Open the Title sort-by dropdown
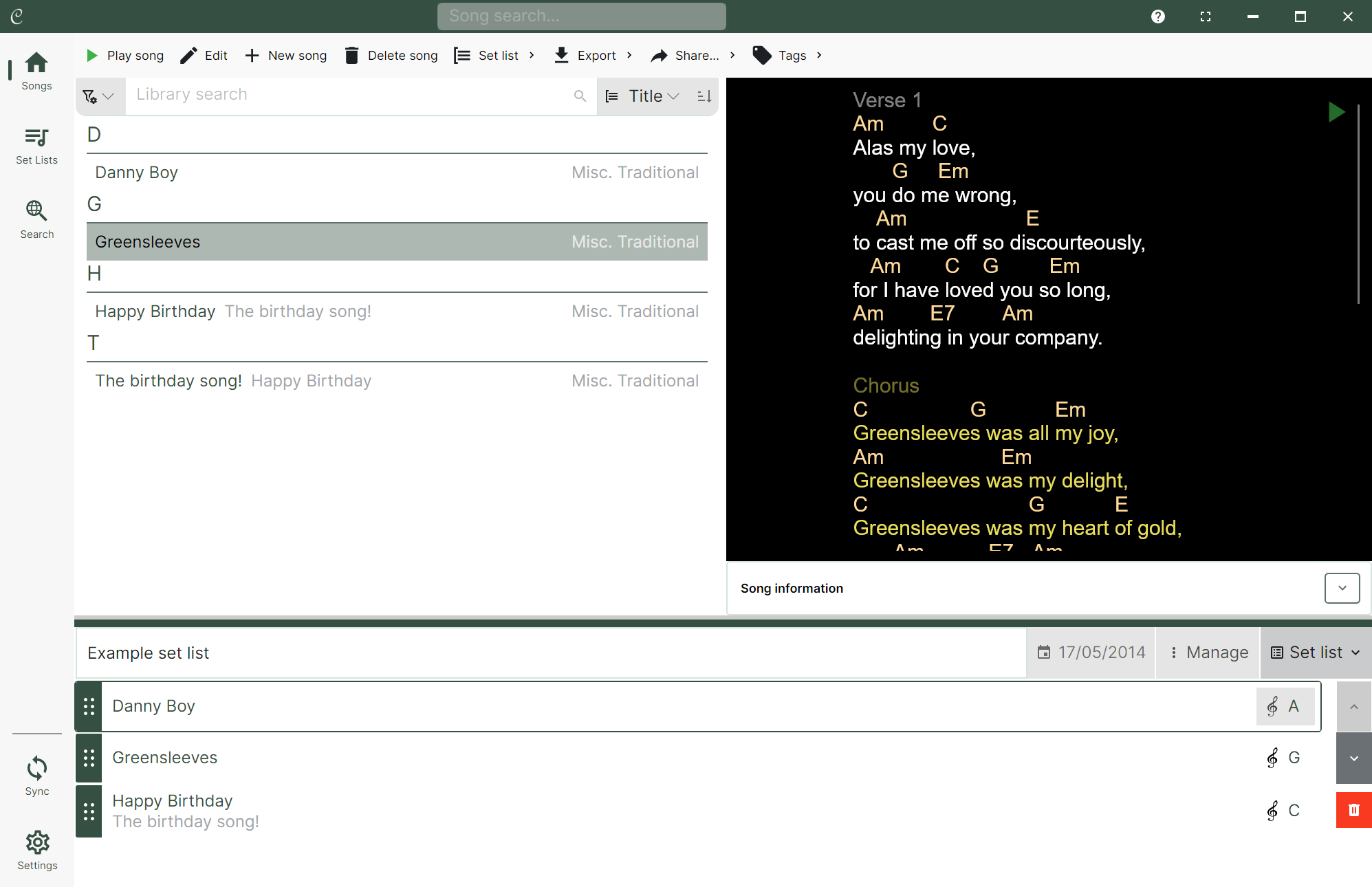 (x=644, y=96)
